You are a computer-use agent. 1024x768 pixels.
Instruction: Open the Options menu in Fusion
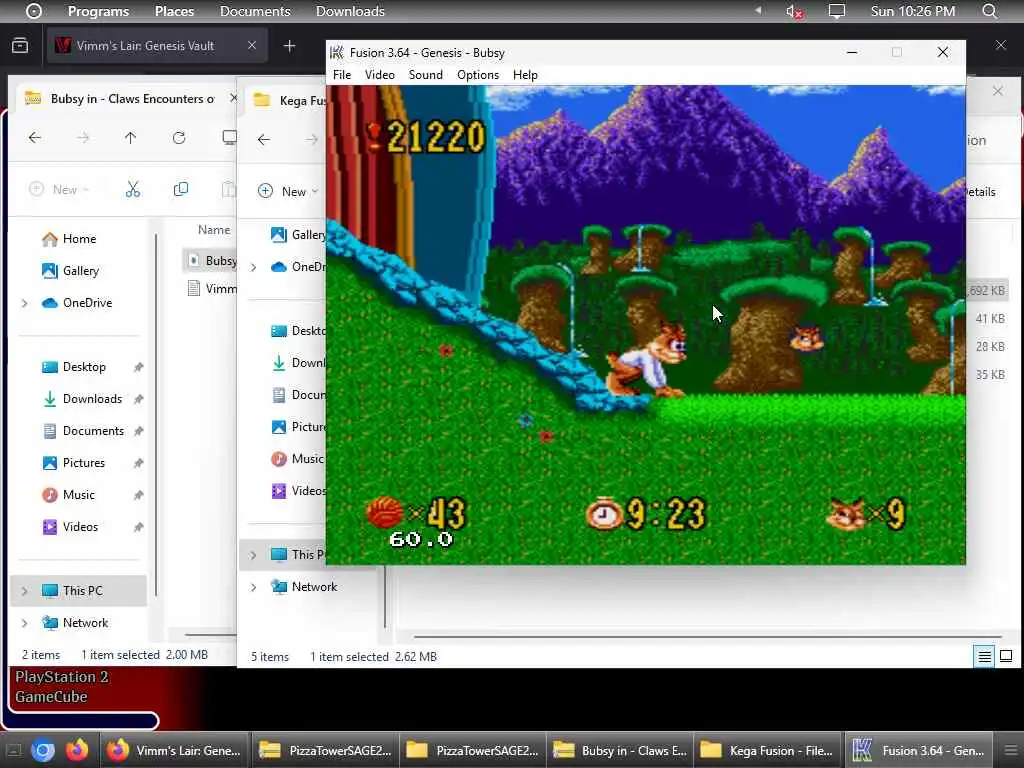pyautogui.click(x=477, y=74)
